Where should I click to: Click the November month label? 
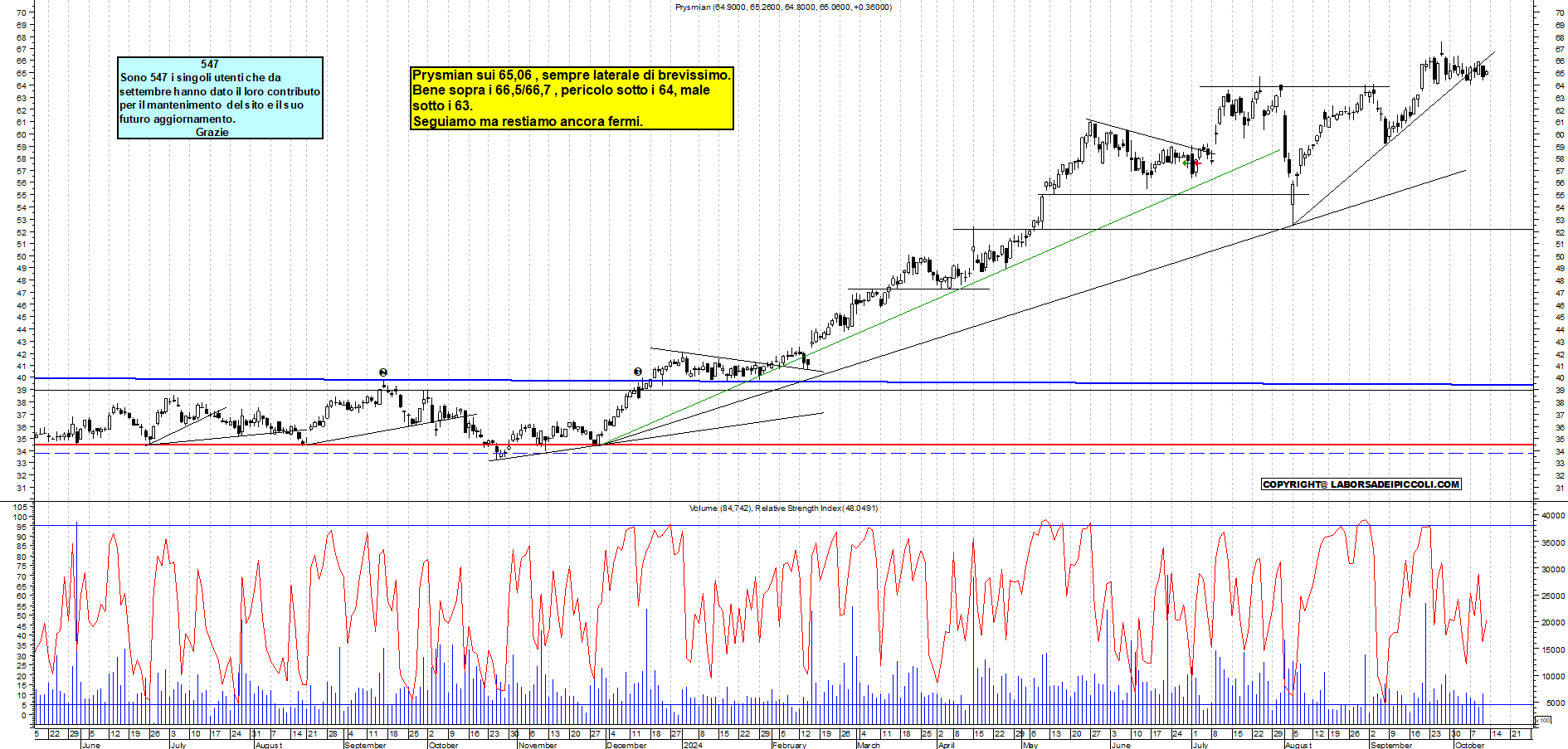tap(537, 745)
